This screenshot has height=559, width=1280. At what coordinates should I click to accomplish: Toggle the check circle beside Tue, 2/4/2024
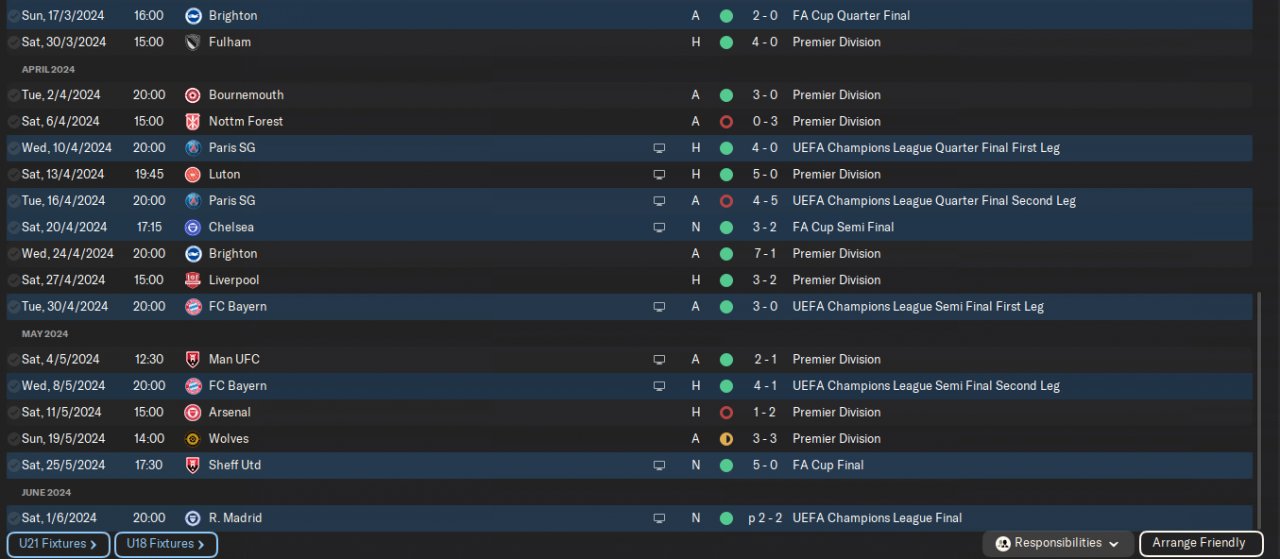coord(13,96)
